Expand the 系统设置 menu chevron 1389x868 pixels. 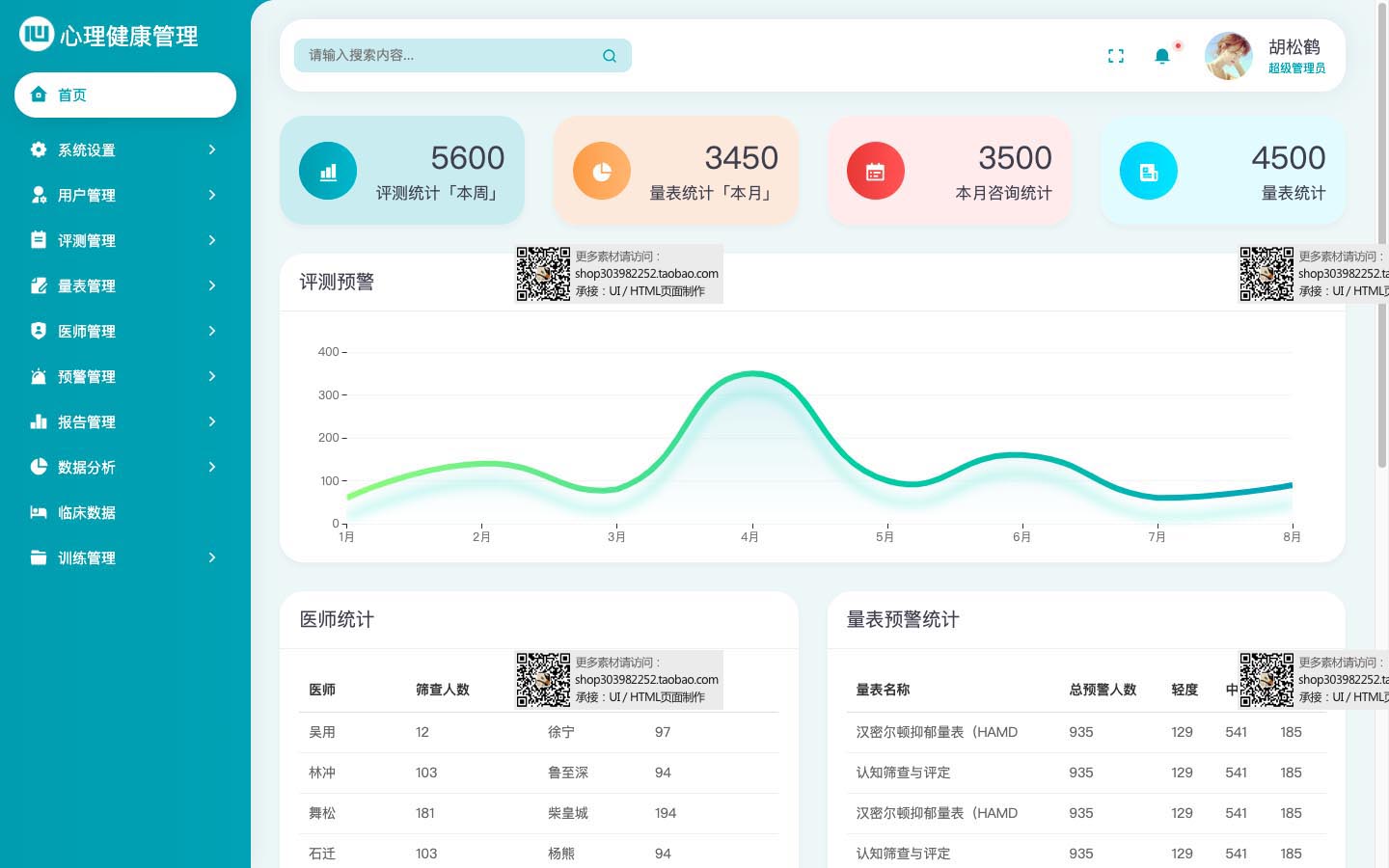coord(212,149)
